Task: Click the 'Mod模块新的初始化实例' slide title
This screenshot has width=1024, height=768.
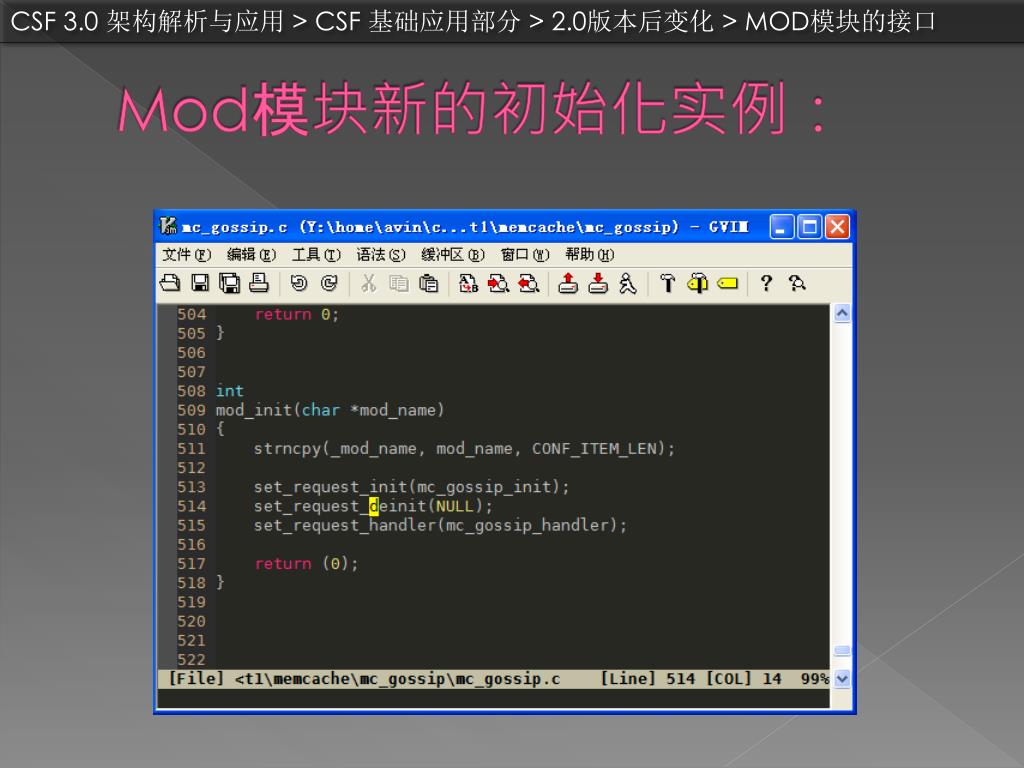Action: coord(473,108)
